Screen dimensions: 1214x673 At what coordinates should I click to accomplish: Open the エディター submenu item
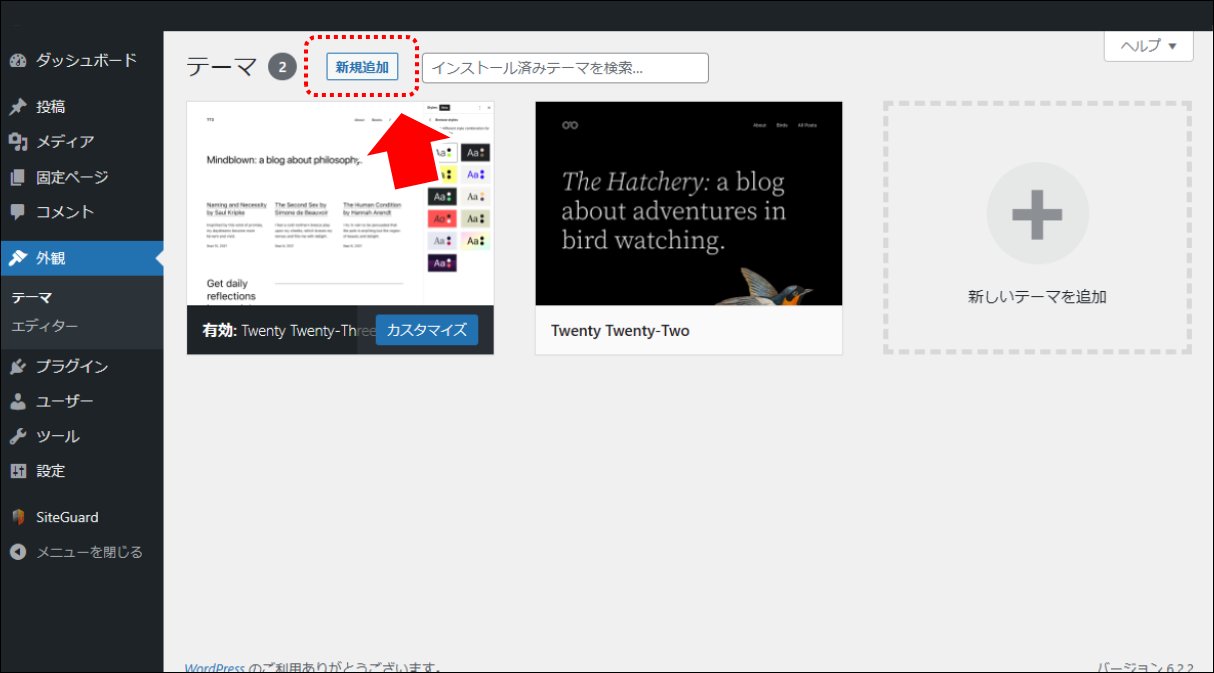82,326
